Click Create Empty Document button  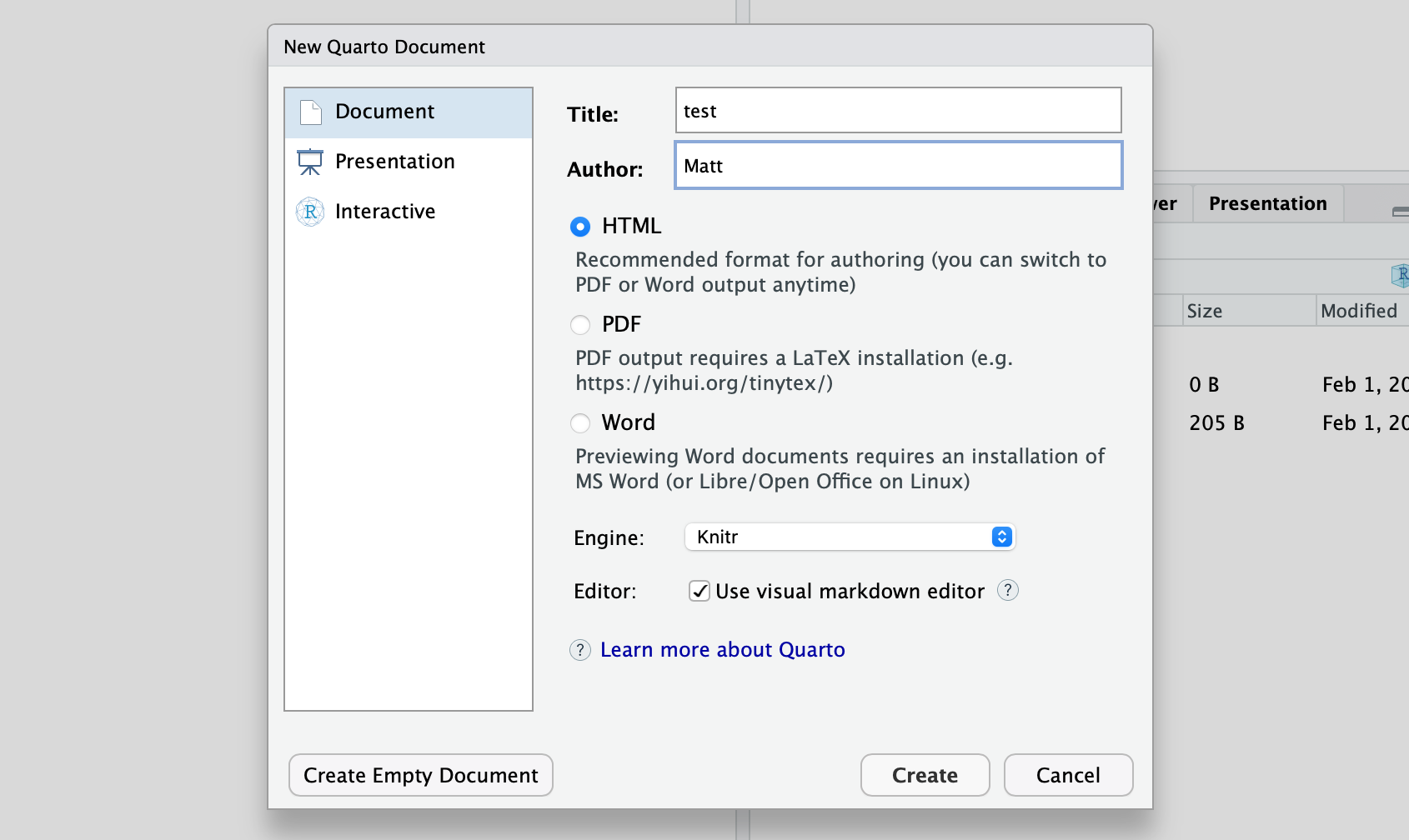421,775
